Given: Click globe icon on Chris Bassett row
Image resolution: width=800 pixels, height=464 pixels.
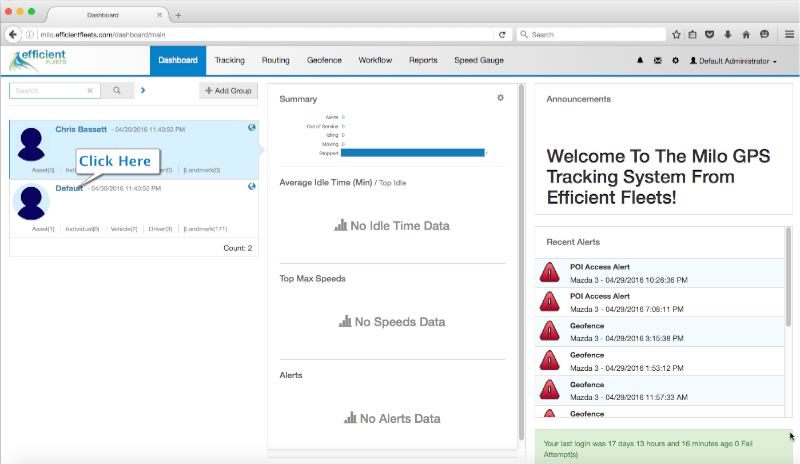Looking at the screenshot, I should point(252,128).
